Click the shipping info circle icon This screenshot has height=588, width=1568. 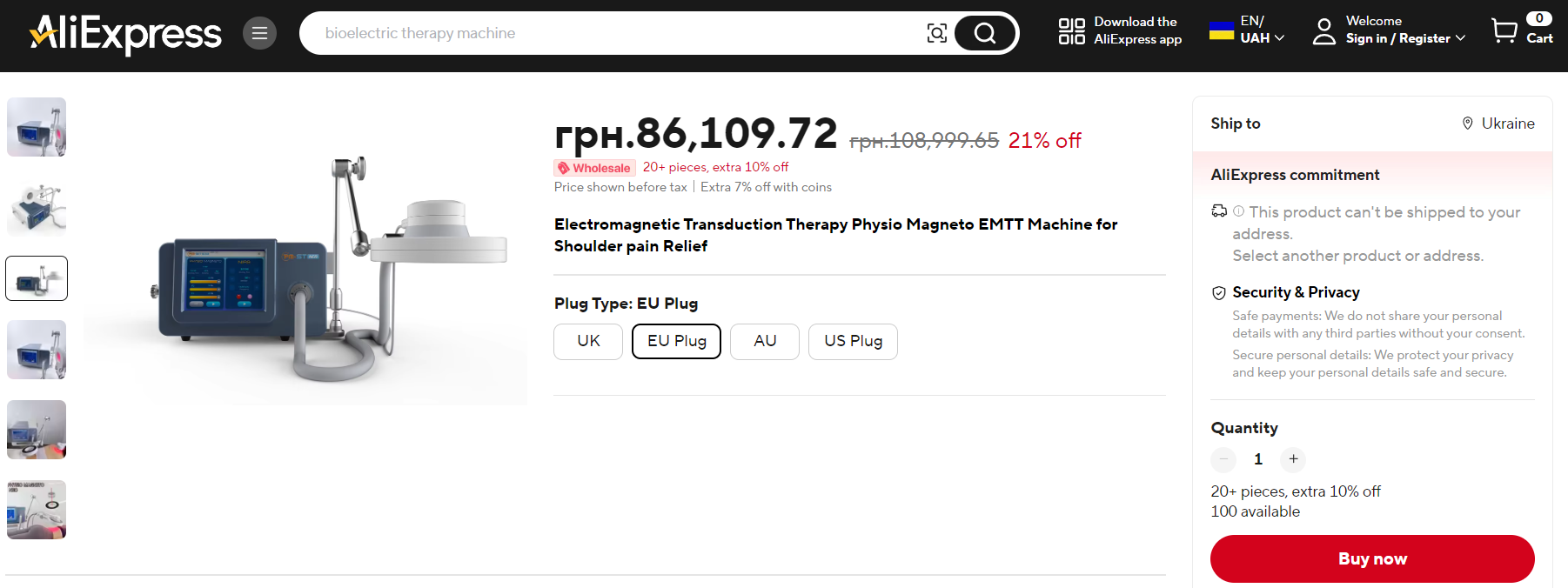[x=1238, y=211]
